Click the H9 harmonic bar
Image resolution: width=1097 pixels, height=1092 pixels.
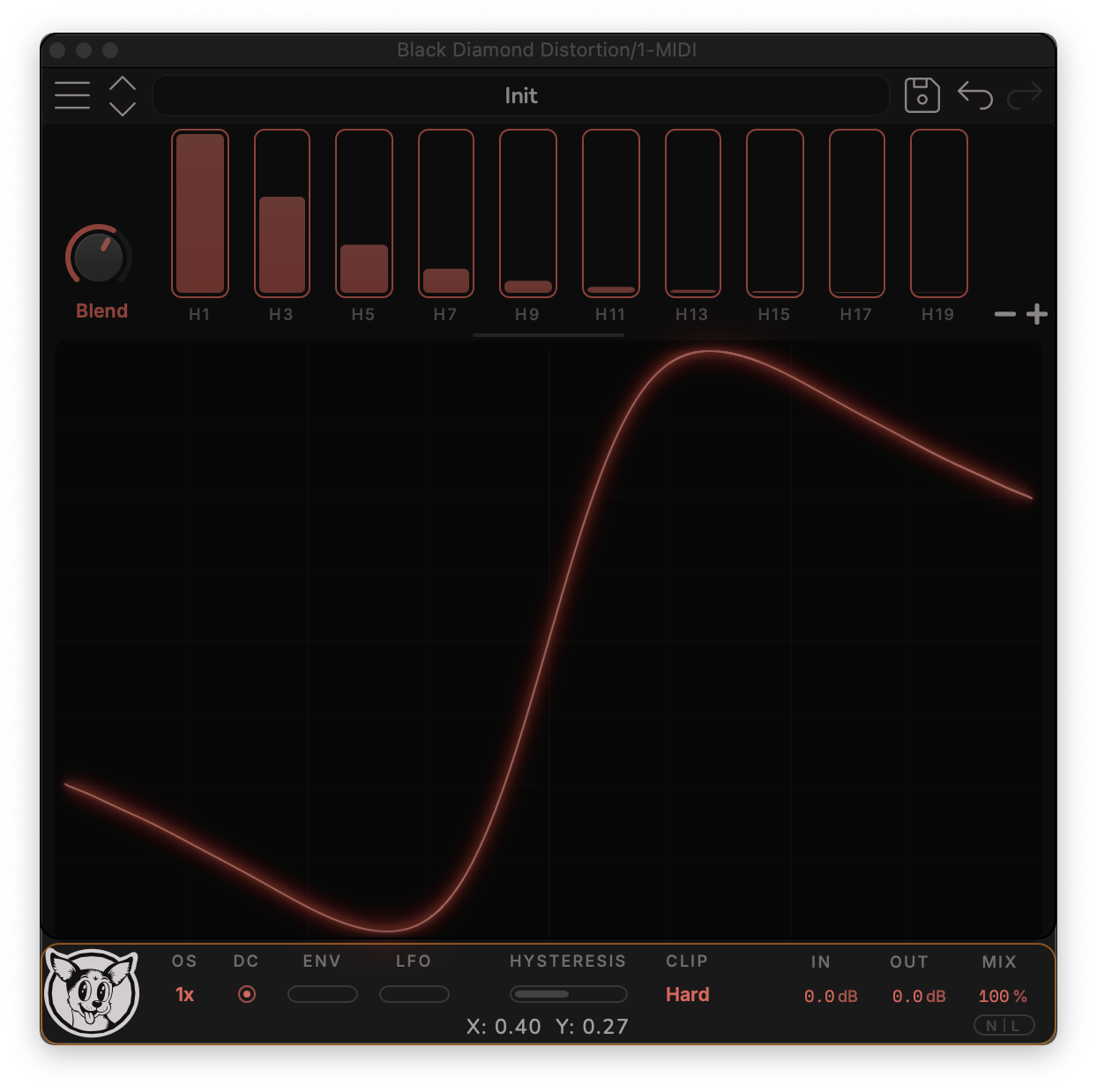528,213
